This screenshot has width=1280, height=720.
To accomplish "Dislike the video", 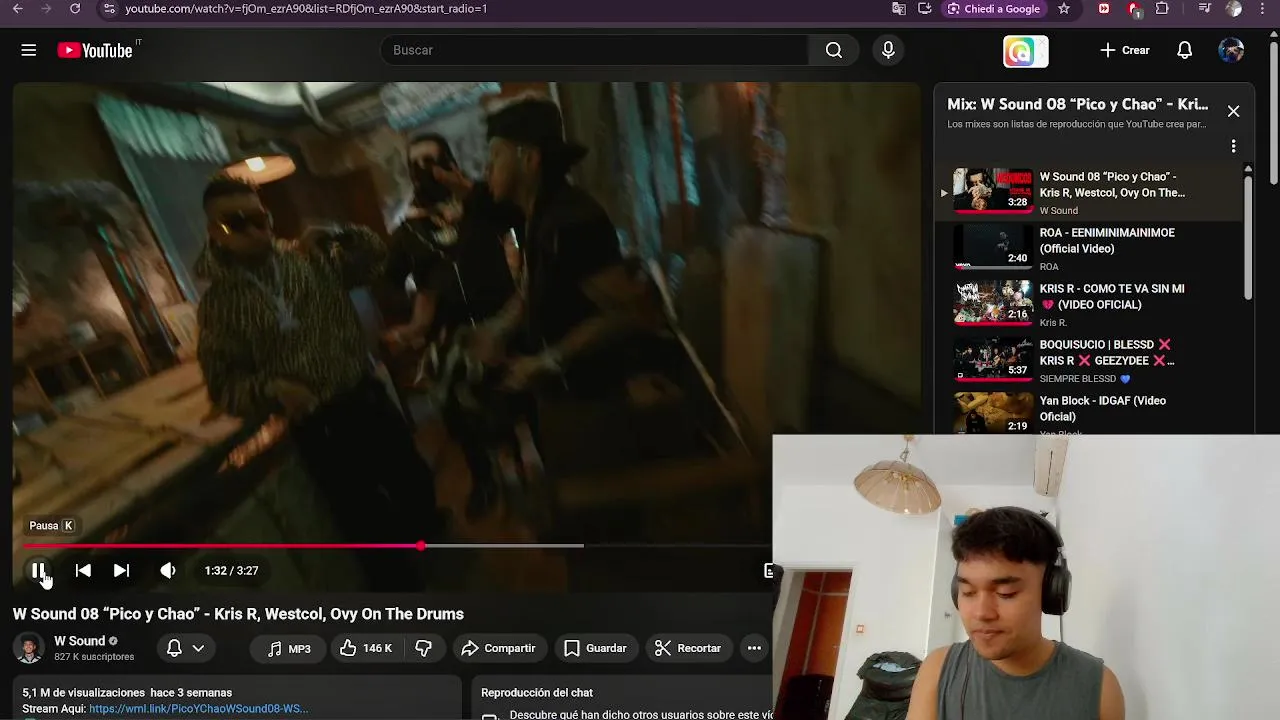I will (423, 648).
